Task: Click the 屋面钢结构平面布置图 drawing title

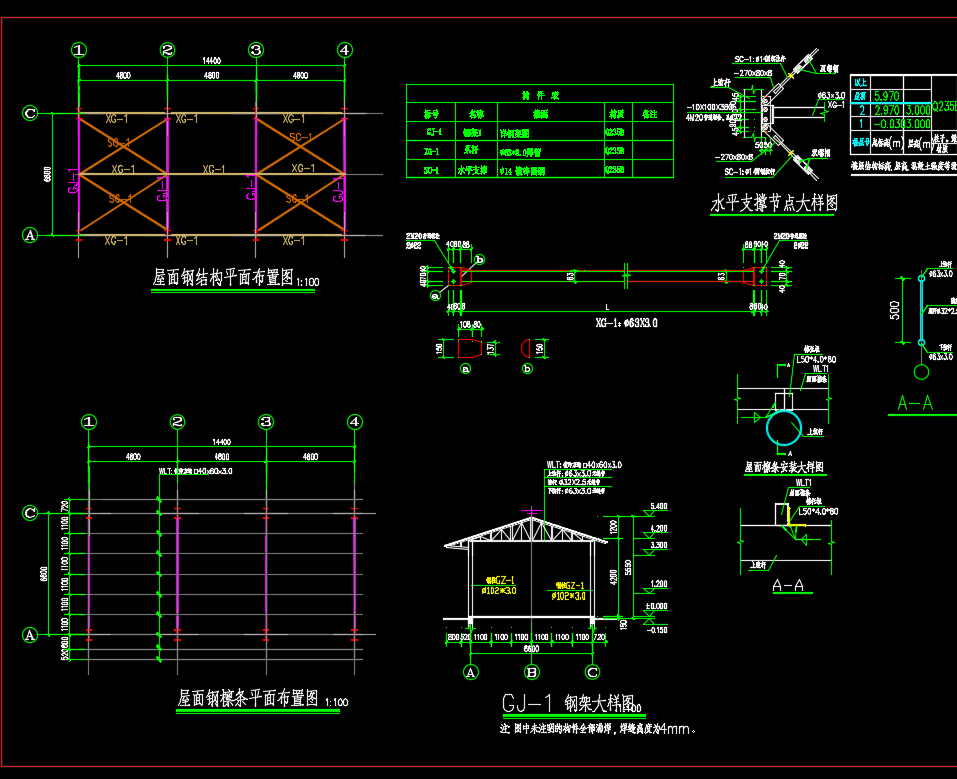Action: tap(223, 280)
